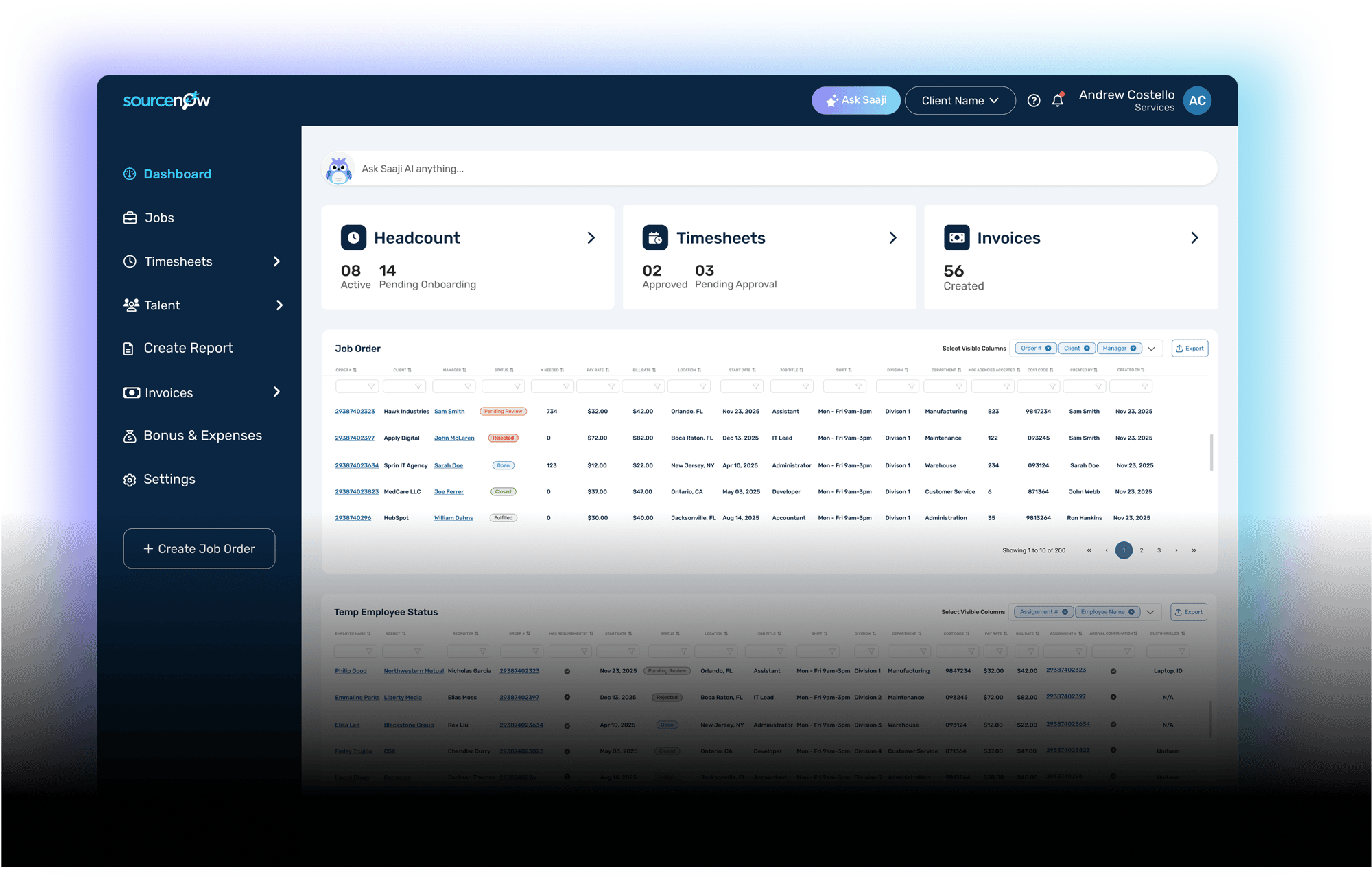This screenshot has height=881, width=1372.
Task: Expand the Talent sidebar submenu
Action: (x=279, y=305)
